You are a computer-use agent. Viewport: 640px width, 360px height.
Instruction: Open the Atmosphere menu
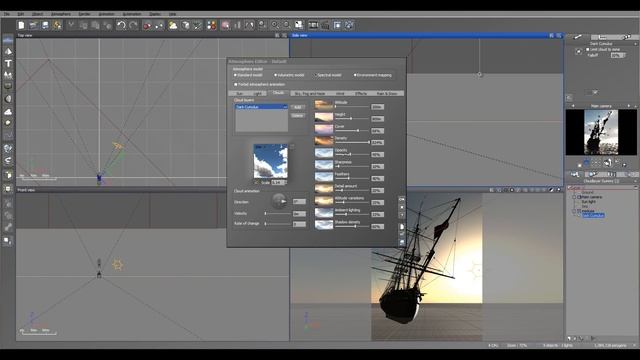pyautogui.click(x=61, y=14)
